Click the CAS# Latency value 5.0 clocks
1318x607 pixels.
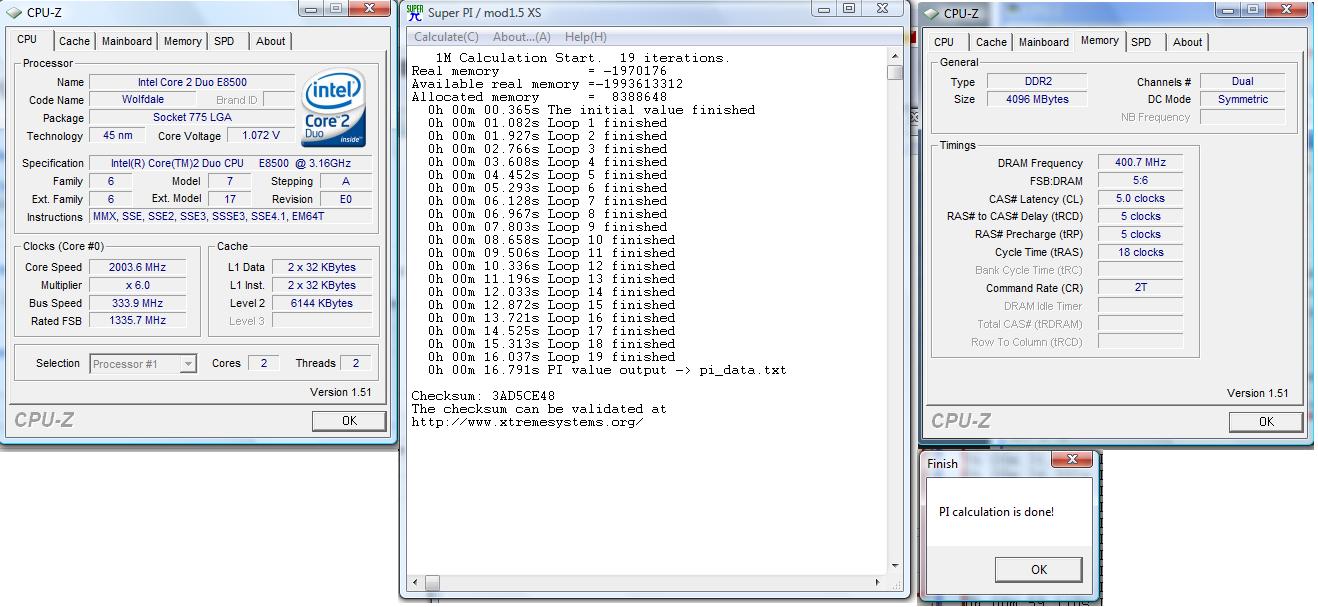coord(1139,198)
